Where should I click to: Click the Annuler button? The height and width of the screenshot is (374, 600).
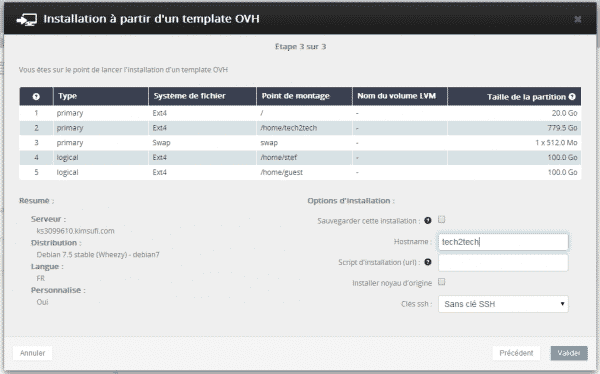coord(33,353)
